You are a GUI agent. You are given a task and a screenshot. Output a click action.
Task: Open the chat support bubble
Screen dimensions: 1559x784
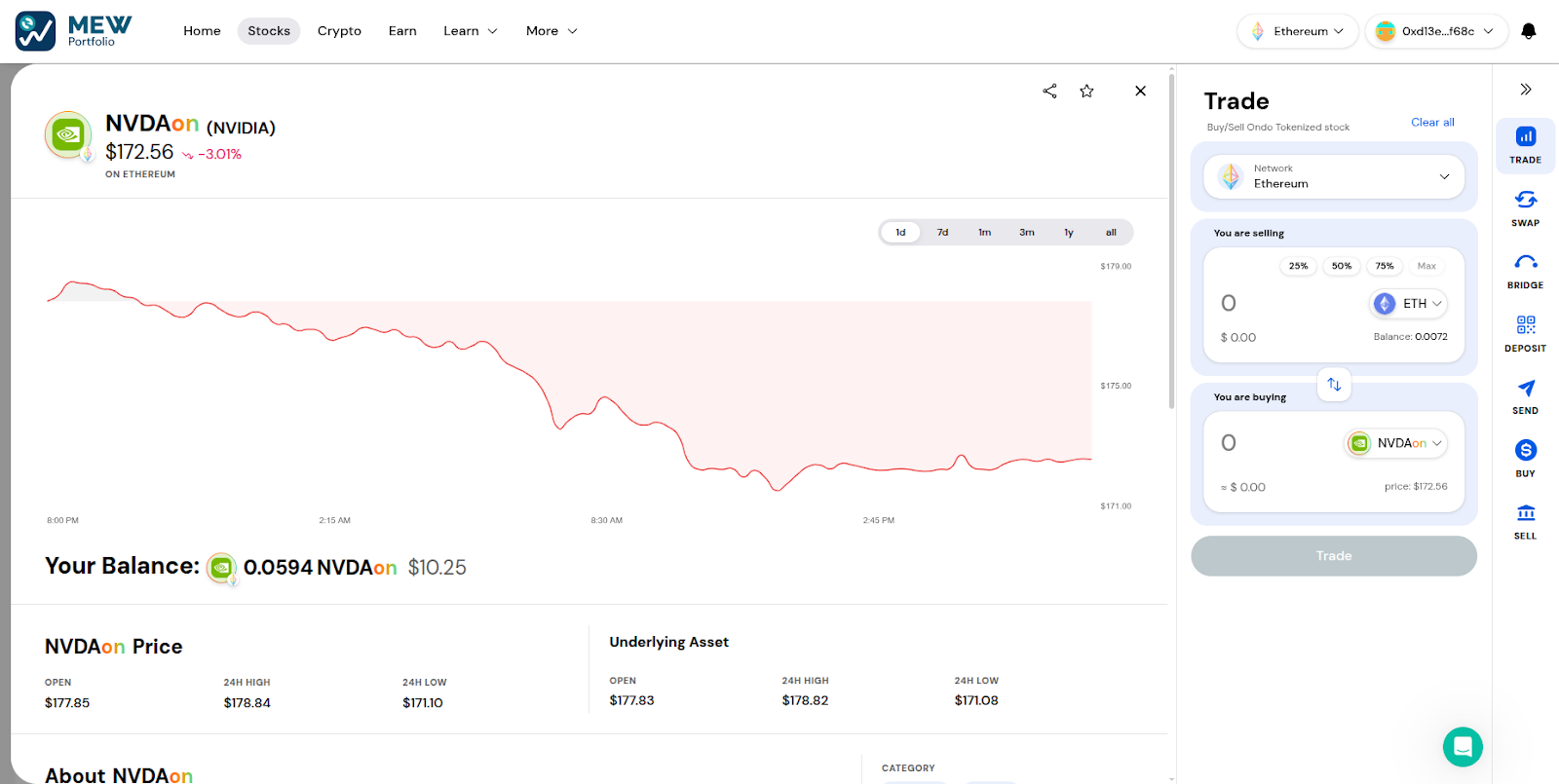(1463, 747)
